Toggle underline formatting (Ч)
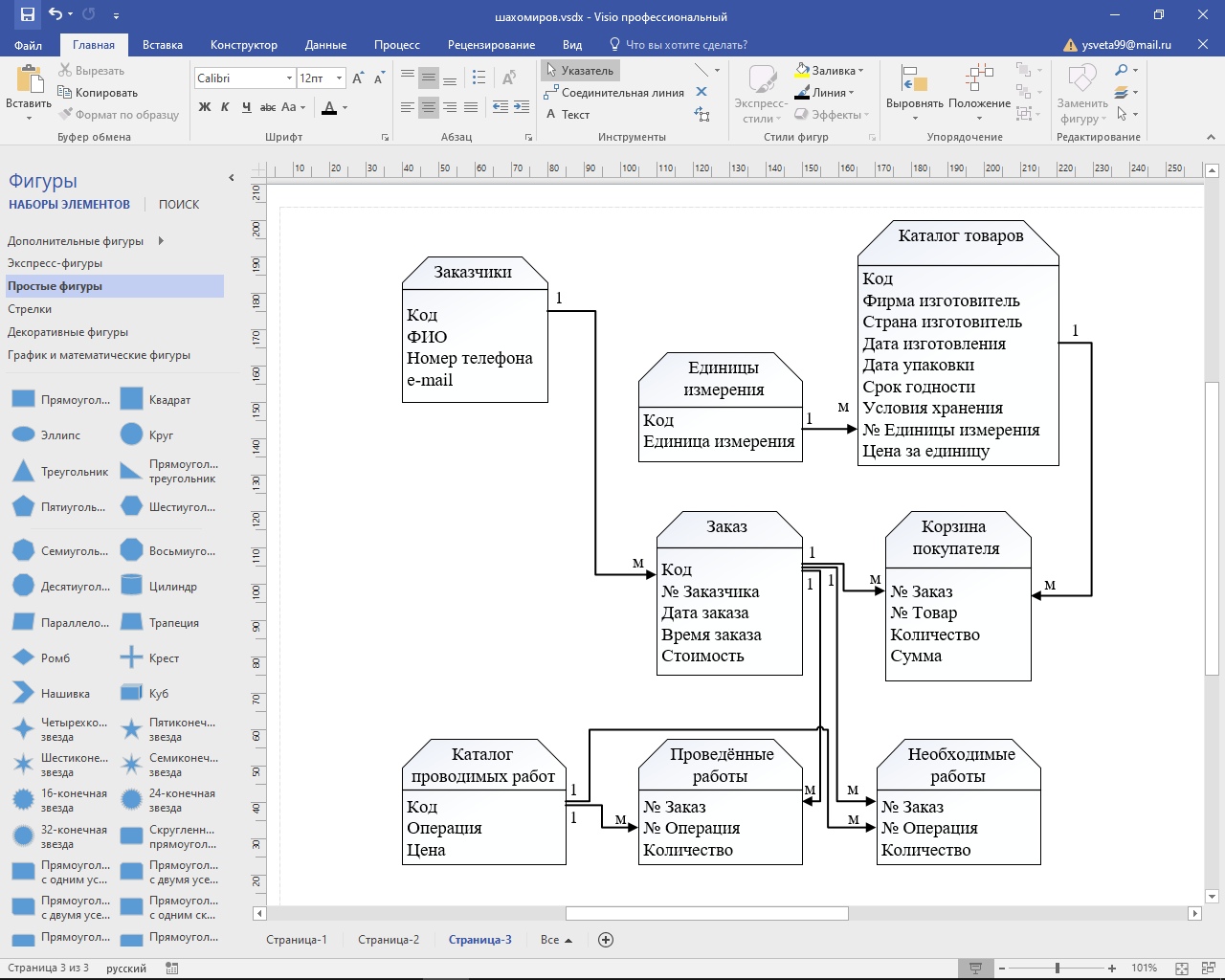 [246, 107]
